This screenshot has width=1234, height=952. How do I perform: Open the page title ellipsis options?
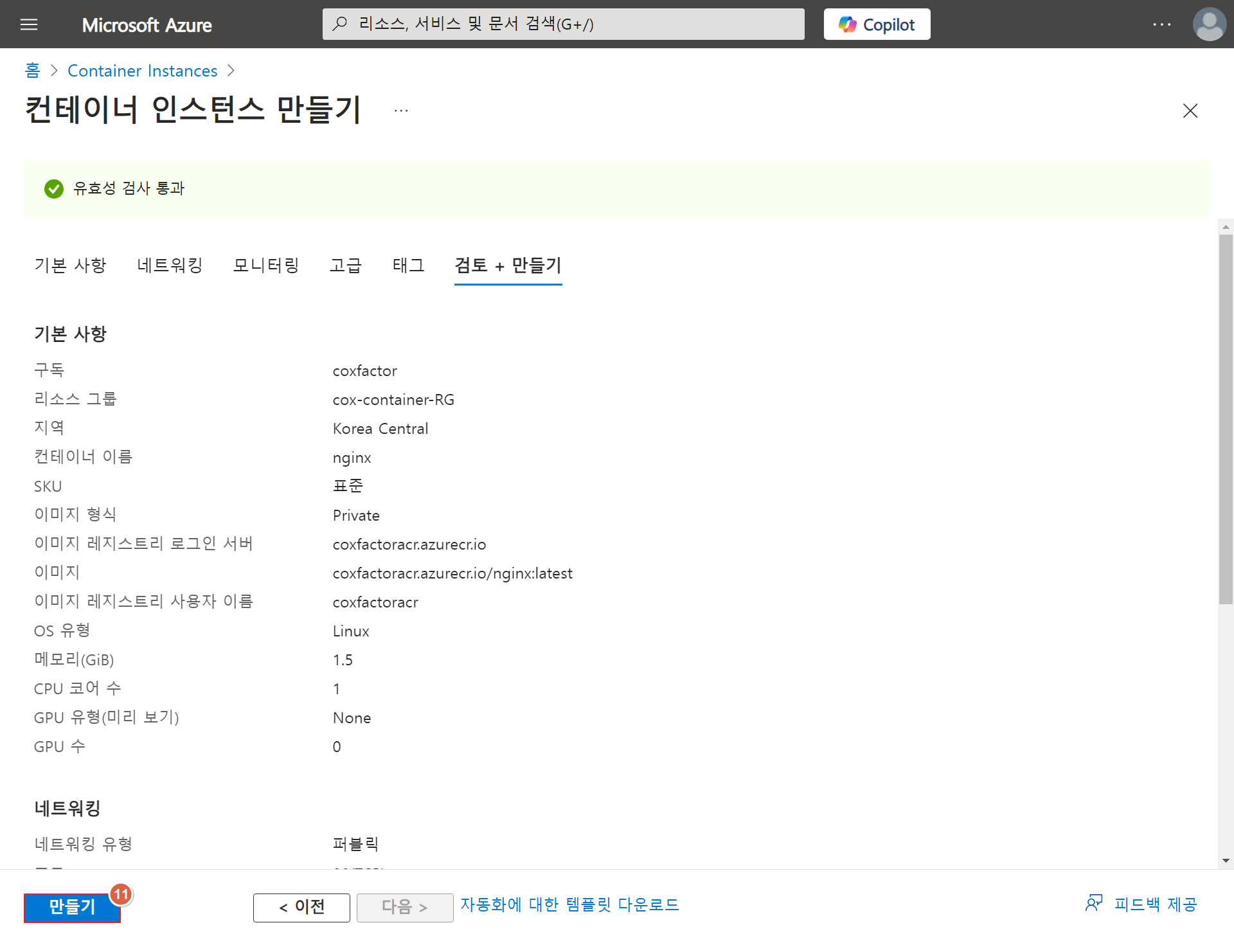click(401, 111)
